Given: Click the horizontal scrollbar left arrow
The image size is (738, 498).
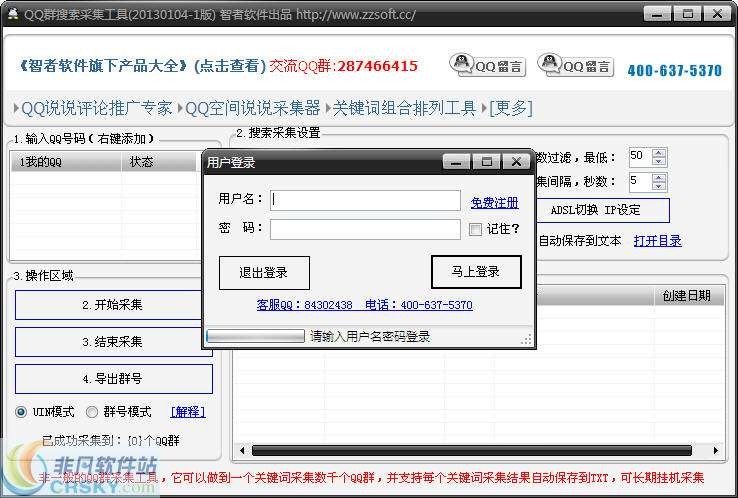Looking at the screenshot, I should click(242, 450).
